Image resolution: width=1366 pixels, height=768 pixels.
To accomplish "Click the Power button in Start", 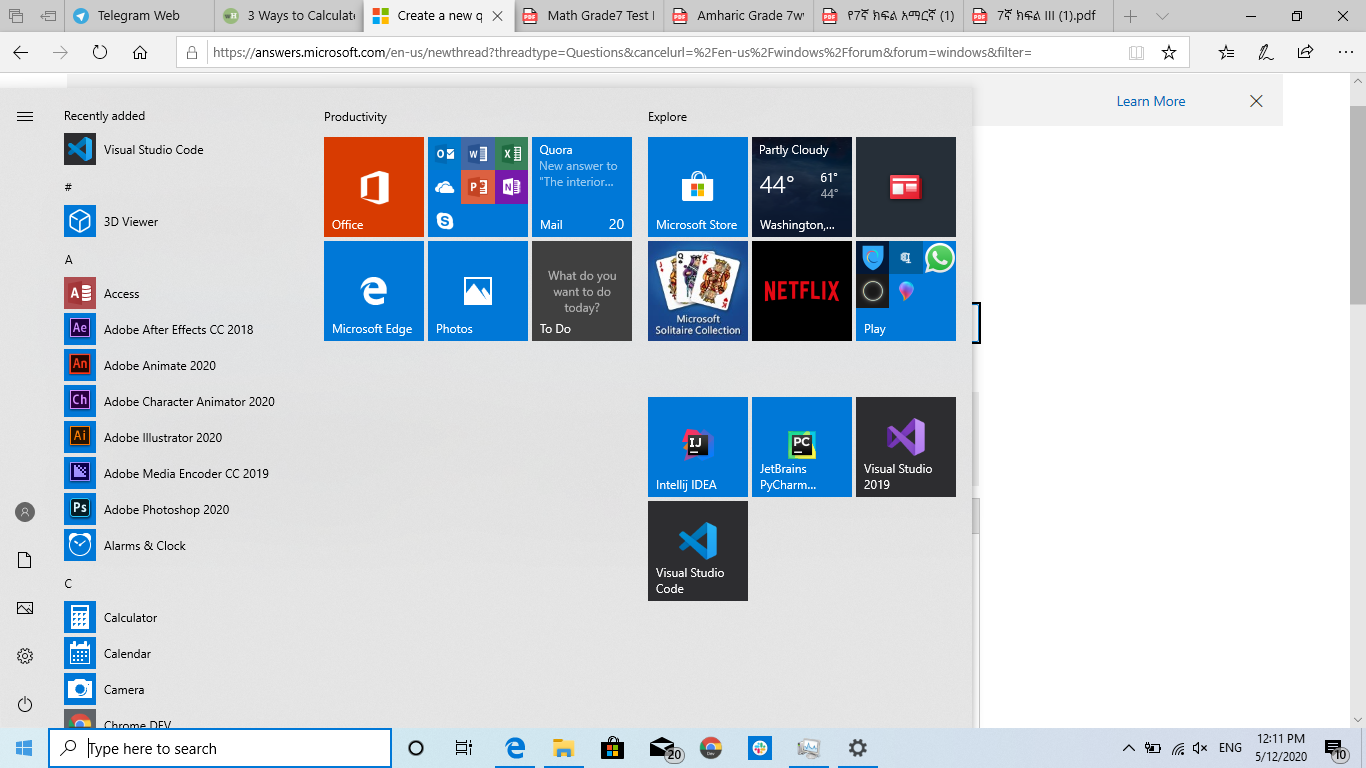I will point(25,704).
